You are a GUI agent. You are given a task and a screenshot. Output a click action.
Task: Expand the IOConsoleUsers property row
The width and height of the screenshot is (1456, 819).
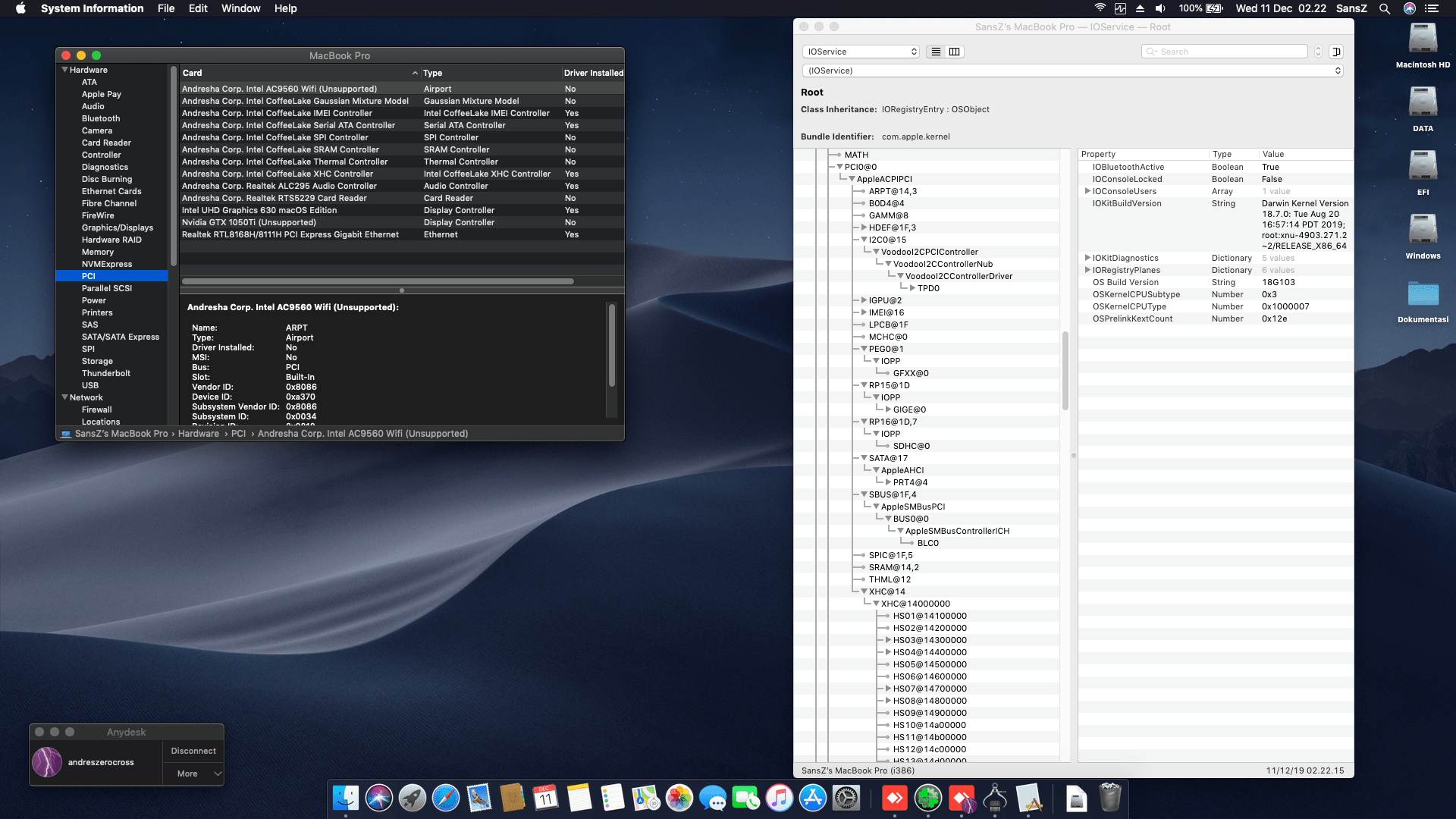click(x=1089, y=191)
